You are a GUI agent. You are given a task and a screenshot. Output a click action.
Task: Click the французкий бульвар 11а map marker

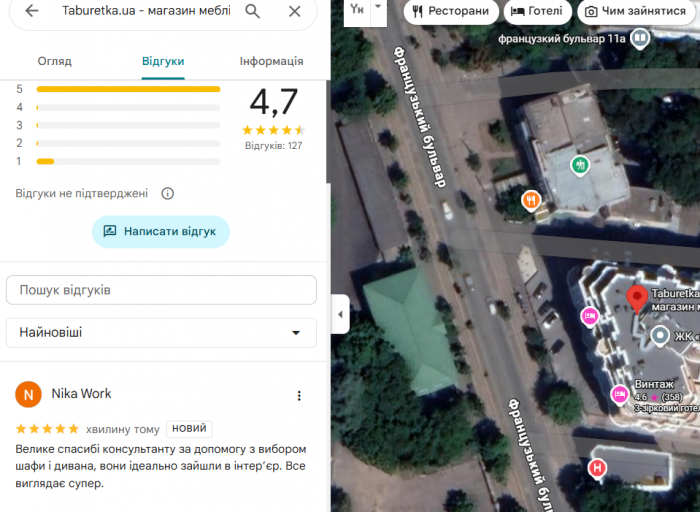(640, 39)
